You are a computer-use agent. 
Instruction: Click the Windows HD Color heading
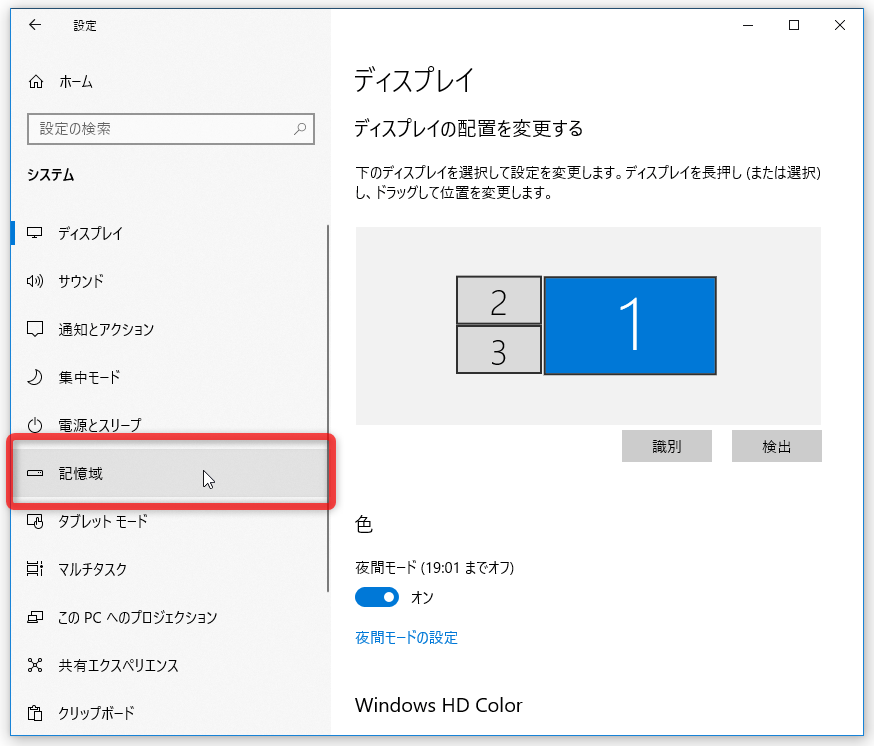[439, 705]
